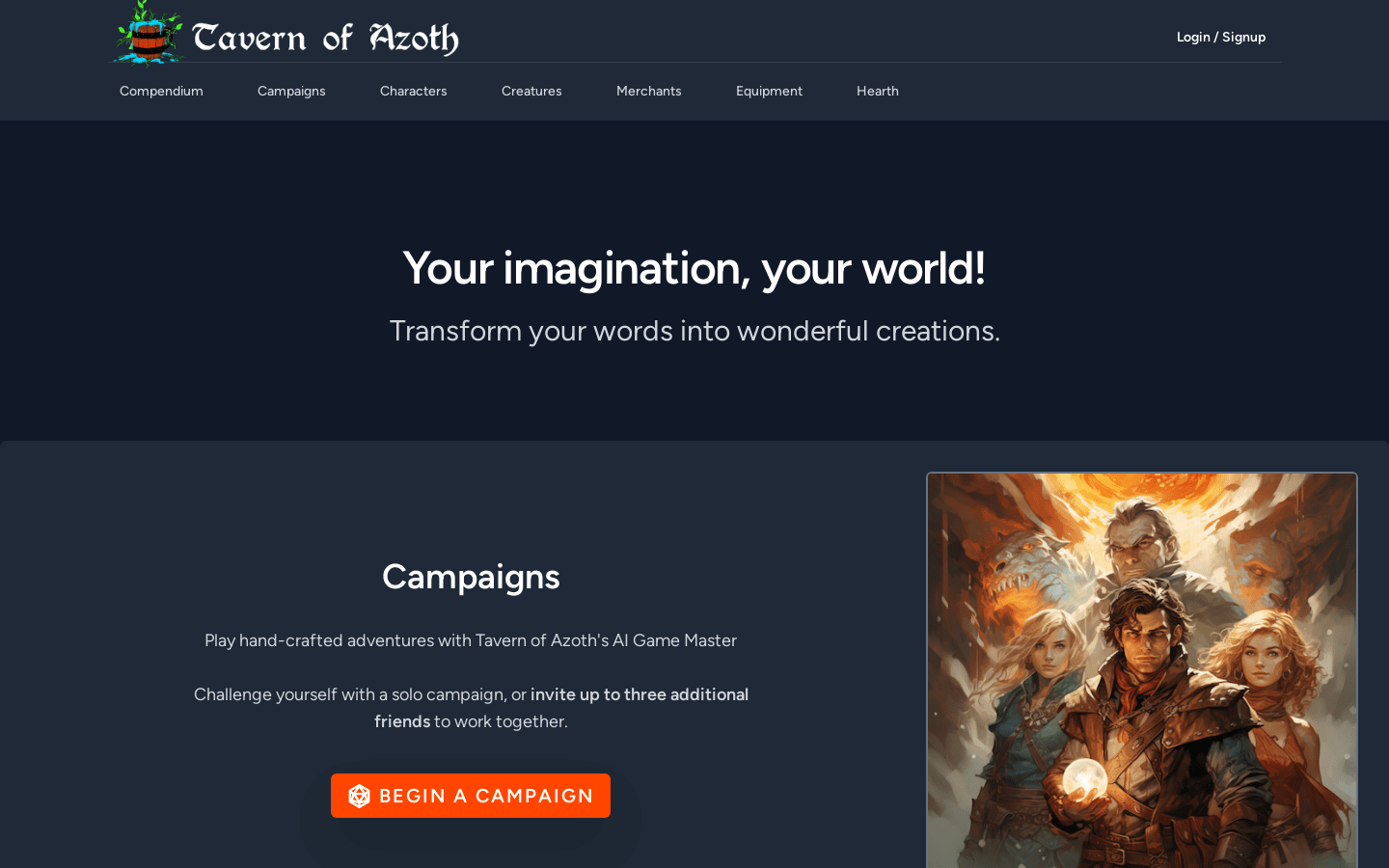Go to the Campaigns nav item
This screenshot has height=868, width=1389.
[291, 91]
